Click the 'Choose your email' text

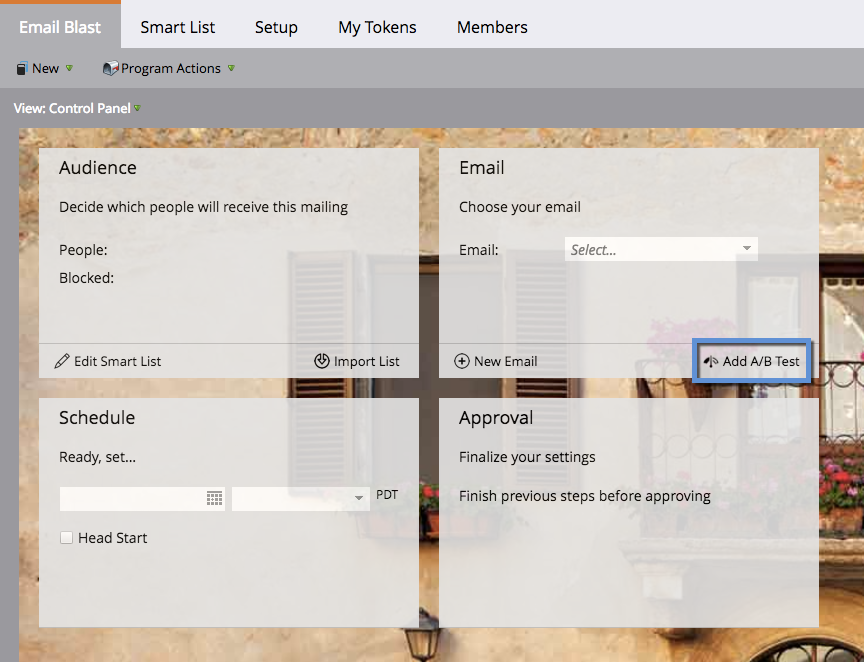[x=520, y=207]
